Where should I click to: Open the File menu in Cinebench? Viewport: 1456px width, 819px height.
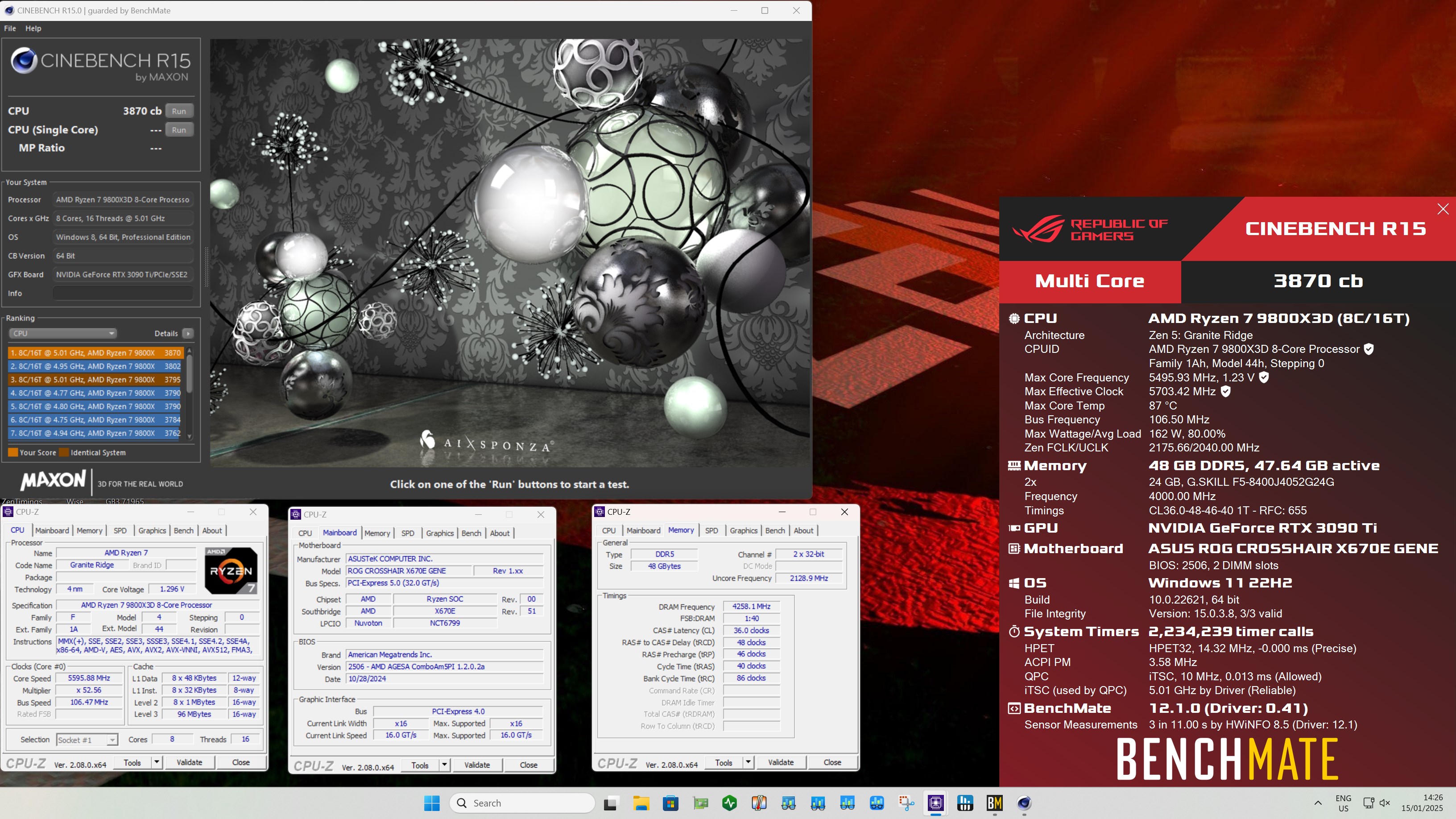click(10, 28)
